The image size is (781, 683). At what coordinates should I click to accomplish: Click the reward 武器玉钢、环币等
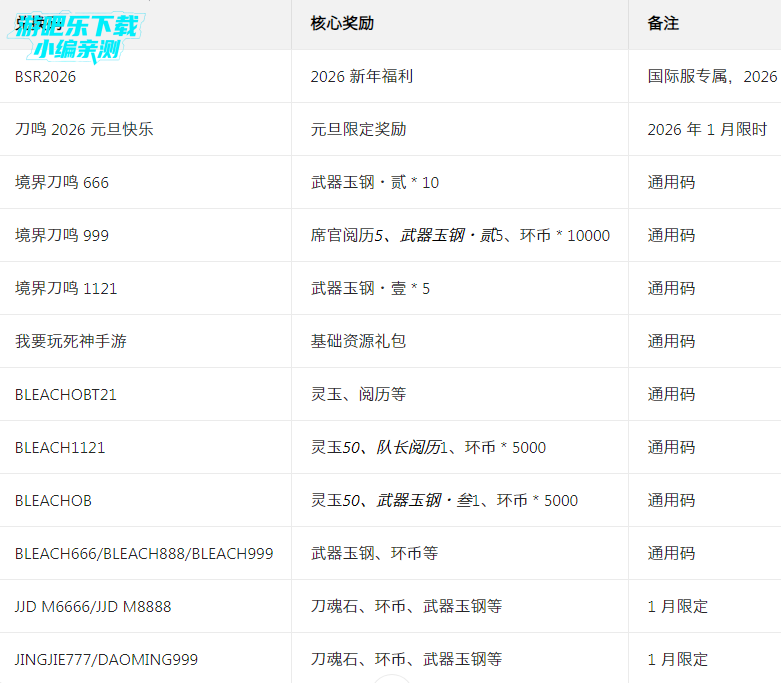point(374,553)
